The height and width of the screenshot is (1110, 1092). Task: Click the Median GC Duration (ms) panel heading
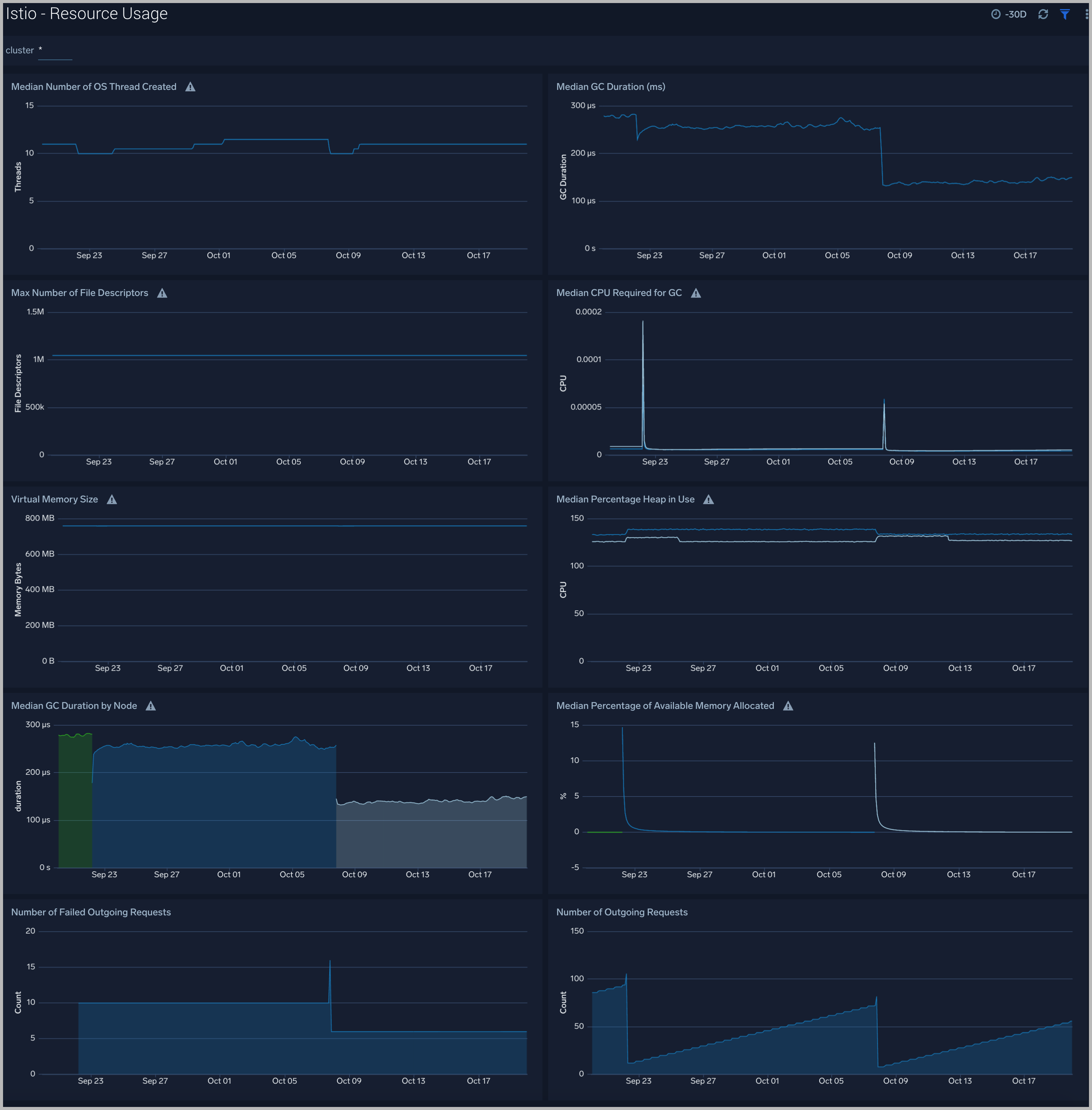(x=611, y=86)
